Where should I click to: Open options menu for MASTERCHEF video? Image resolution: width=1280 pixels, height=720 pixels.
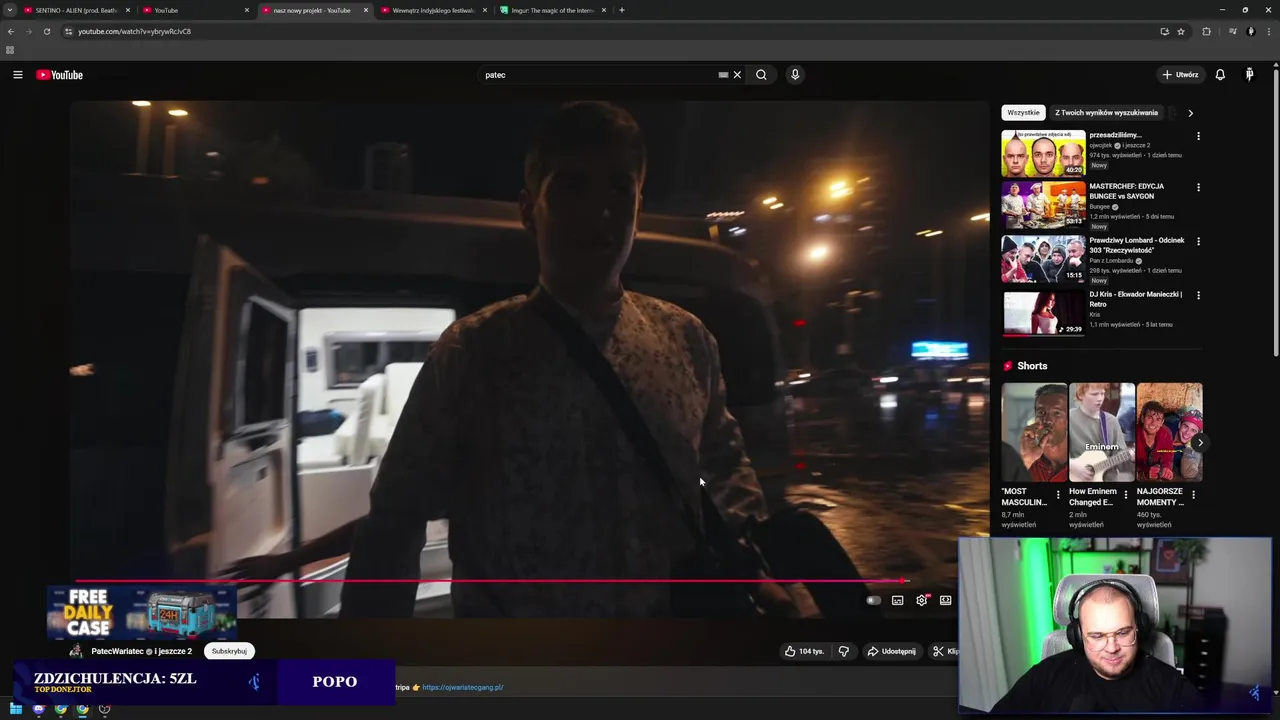point(1198,187)
